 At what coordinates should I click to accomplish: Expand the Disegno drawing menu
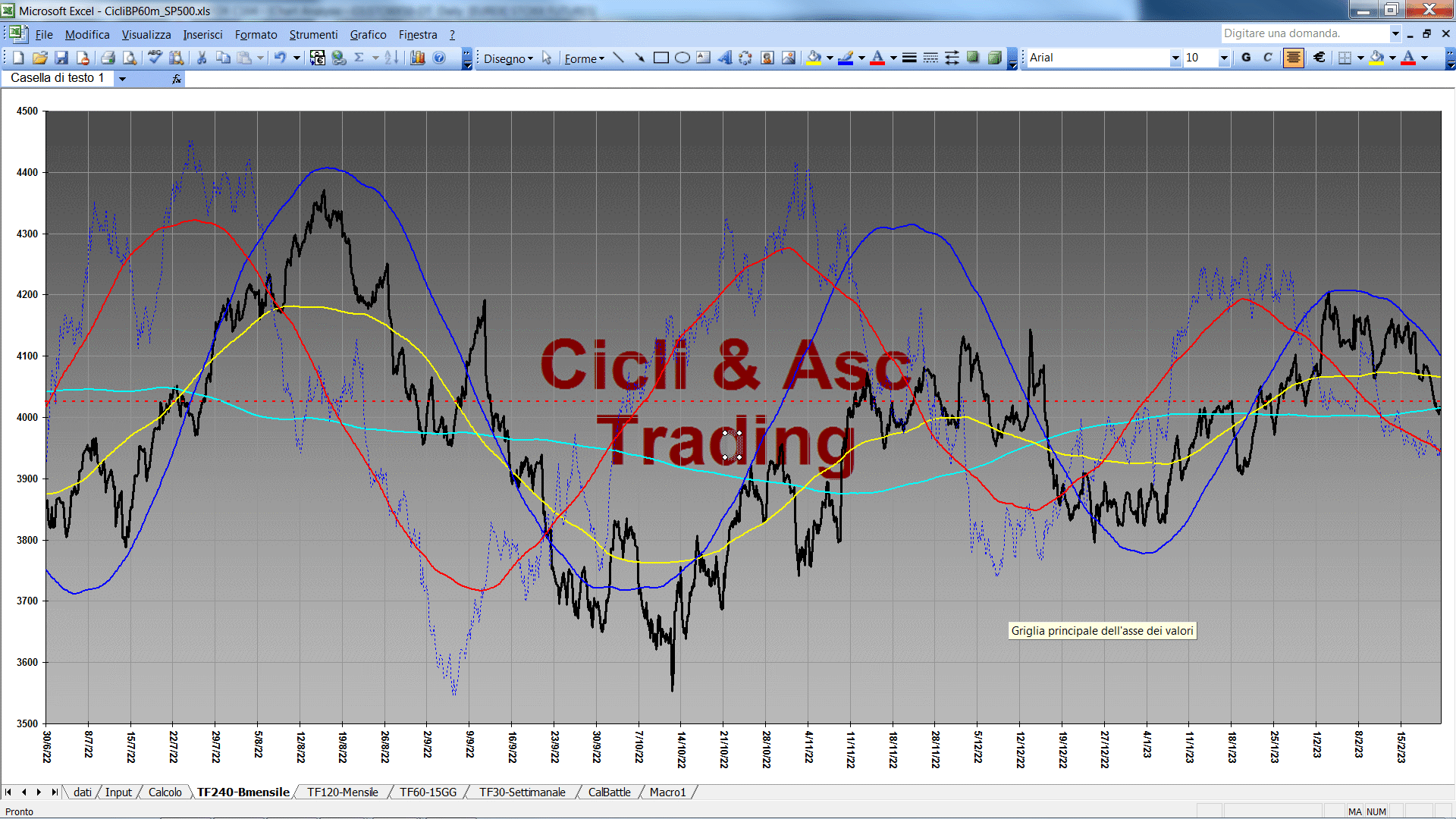click(508, 58)
